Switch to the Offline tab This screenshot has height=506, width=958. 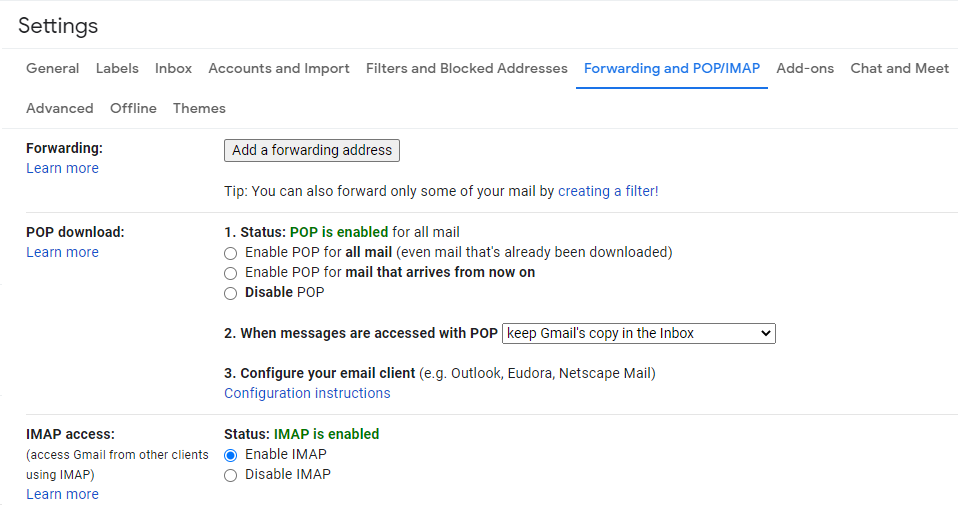pyautogui.click(x=133, y=108)
